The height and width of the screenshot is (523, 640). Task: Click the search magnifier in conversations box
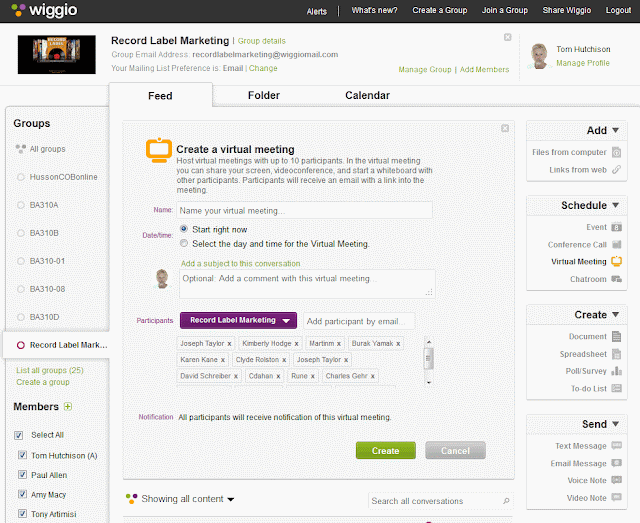pyautogui.click(x=506, y=501)
